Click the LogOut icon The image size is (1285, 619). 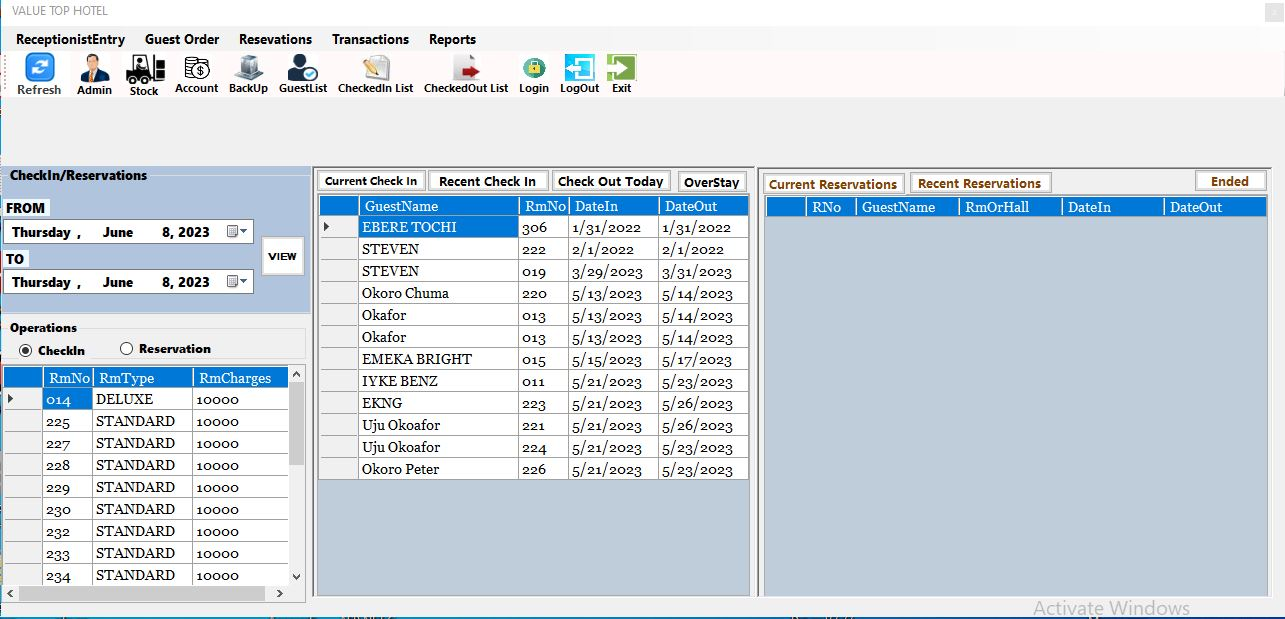[x=580, y=75]
